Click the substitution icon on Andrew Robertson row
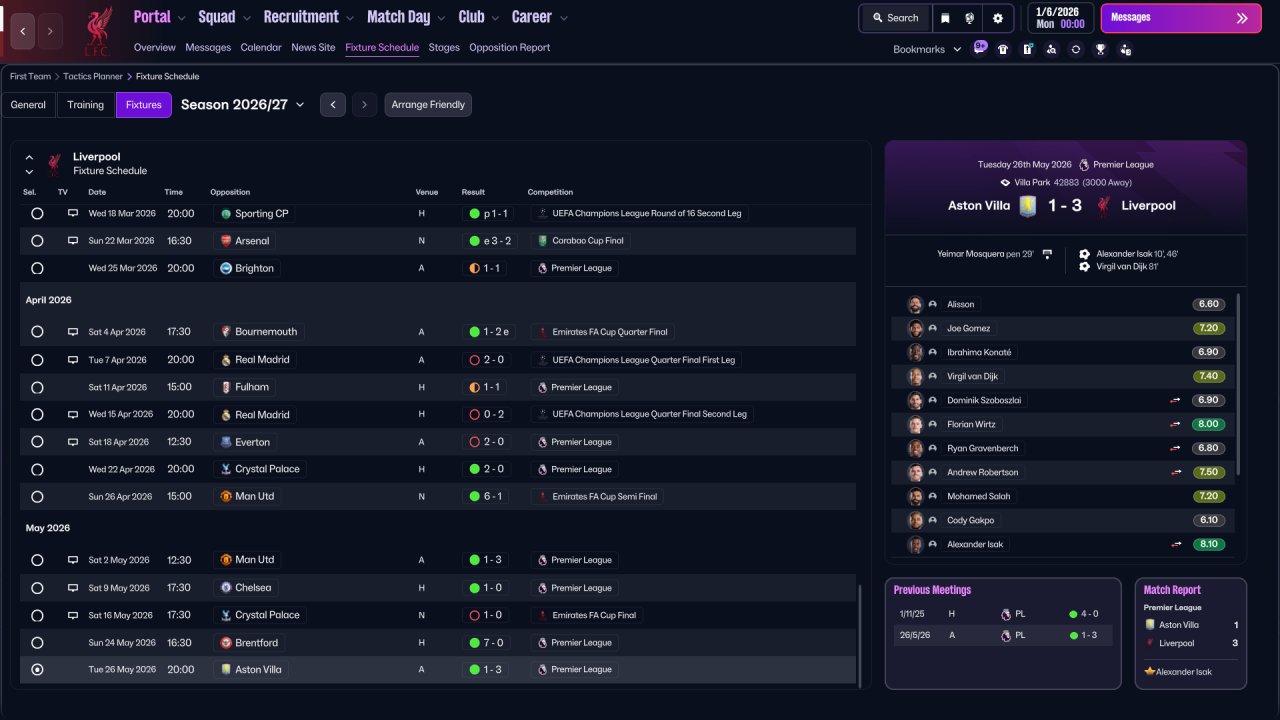The image size is (1280, 720). [x=1177, y=472]
